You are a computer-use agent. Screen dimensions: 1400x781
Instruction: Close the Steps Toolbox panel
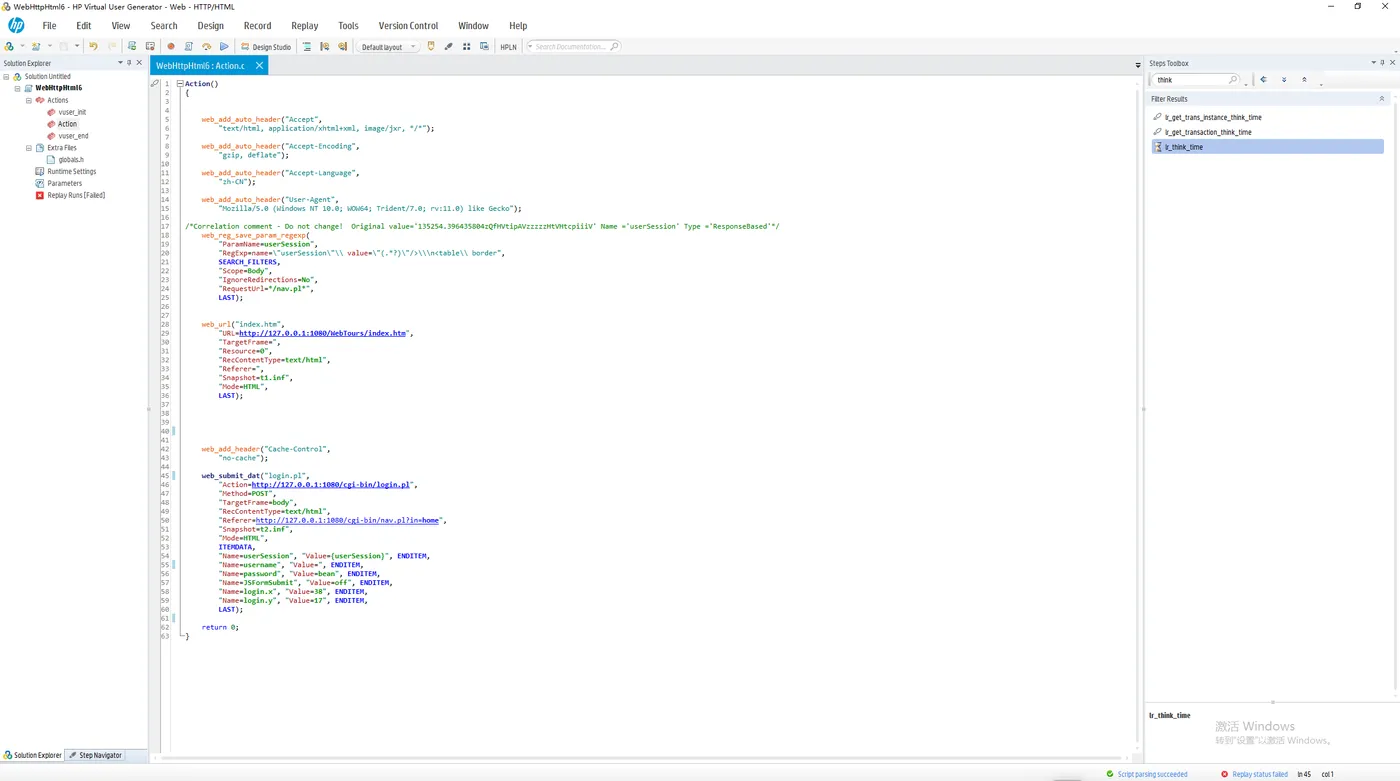pos(1393,63)
